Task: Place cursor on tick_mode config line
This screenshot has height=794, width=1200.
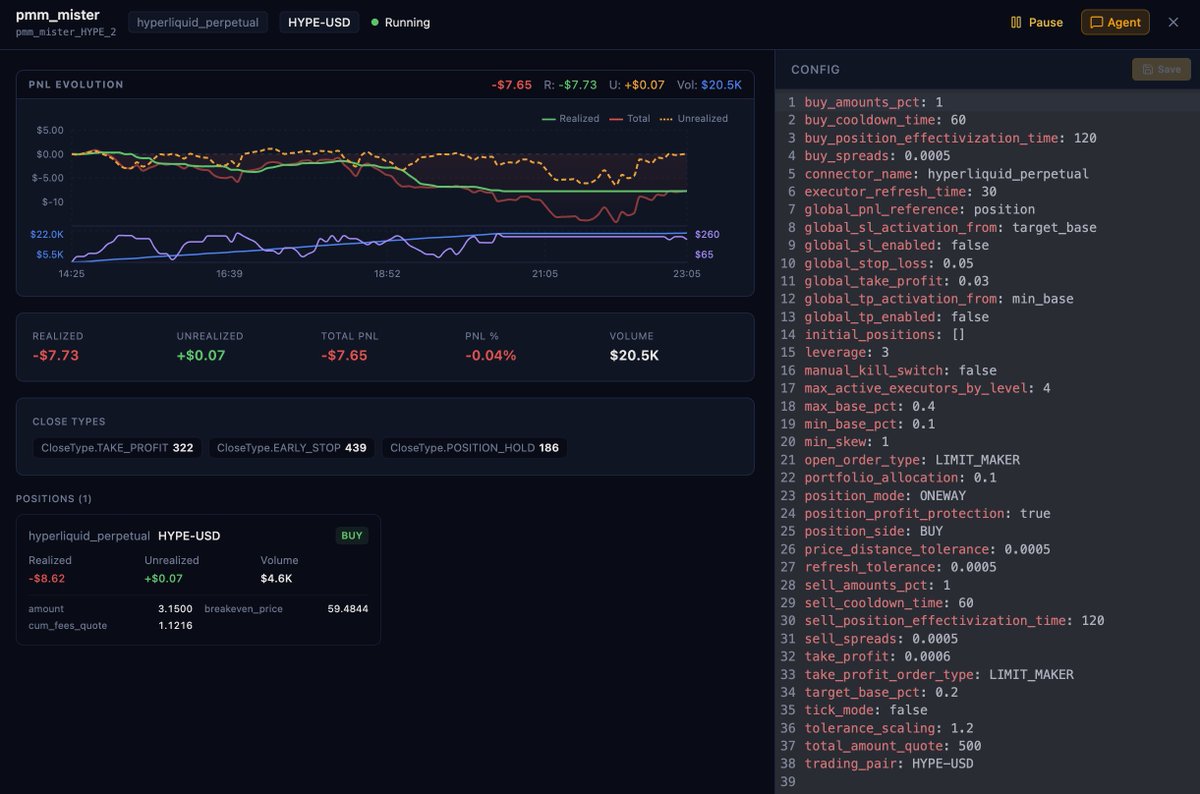Action: 866,710
